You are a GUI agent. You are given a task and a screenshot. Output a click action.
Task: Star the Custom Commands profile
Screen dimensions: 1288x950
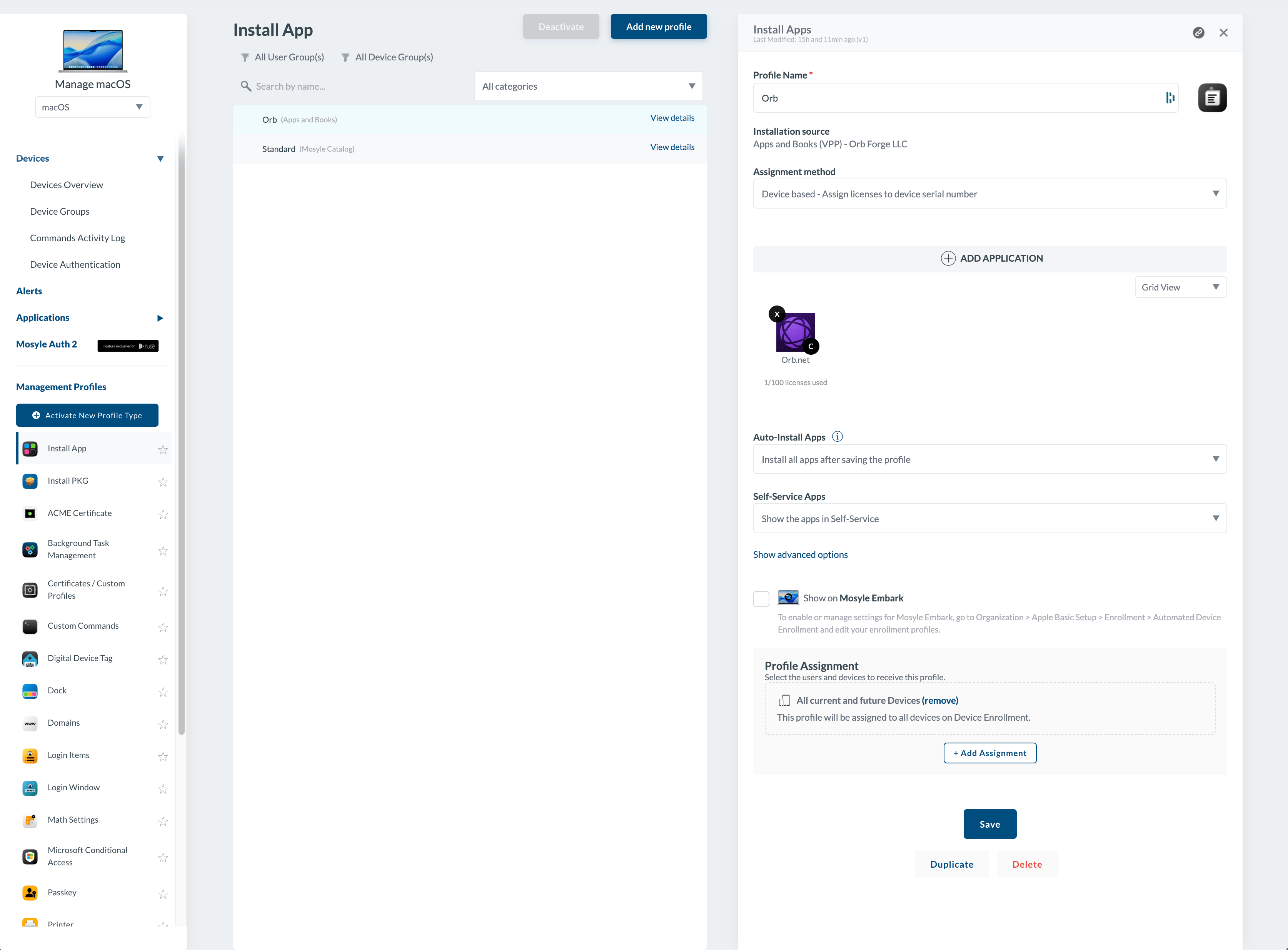tap(163, 627)
